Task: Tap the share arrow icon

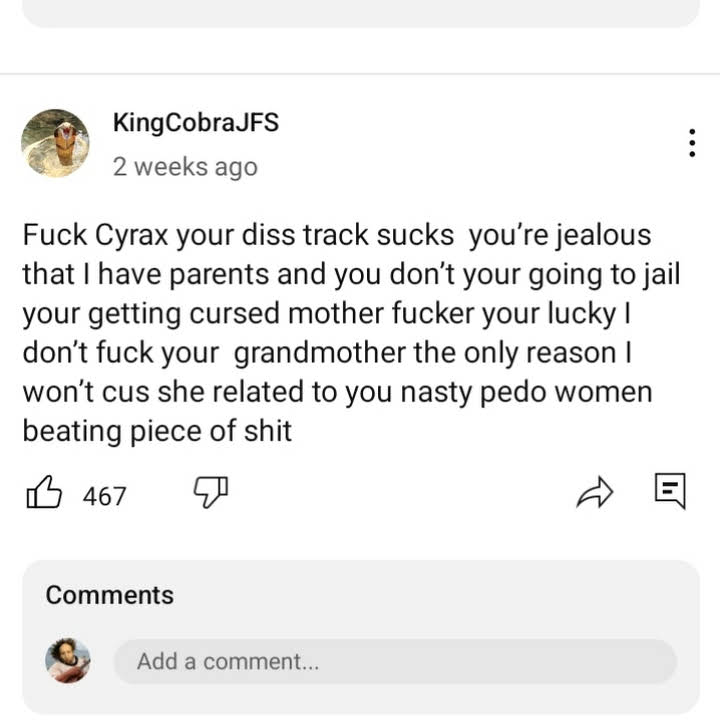Action: [x=593, y=492]
